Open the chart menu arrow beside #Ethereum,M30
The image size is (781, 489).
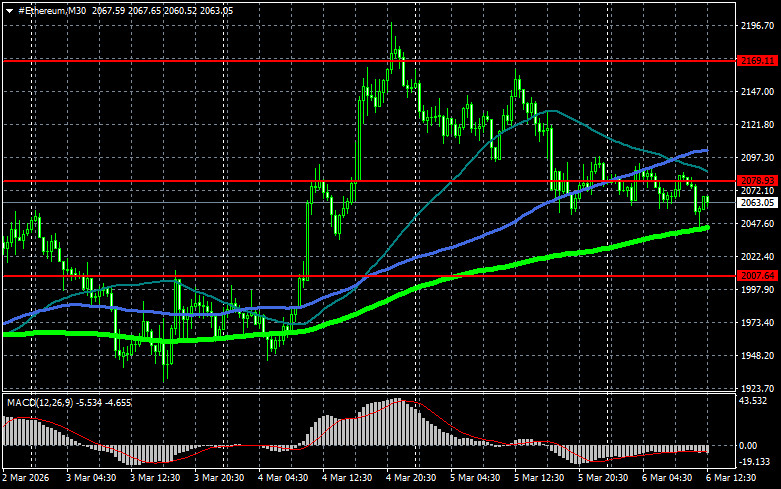click(9, 11)
